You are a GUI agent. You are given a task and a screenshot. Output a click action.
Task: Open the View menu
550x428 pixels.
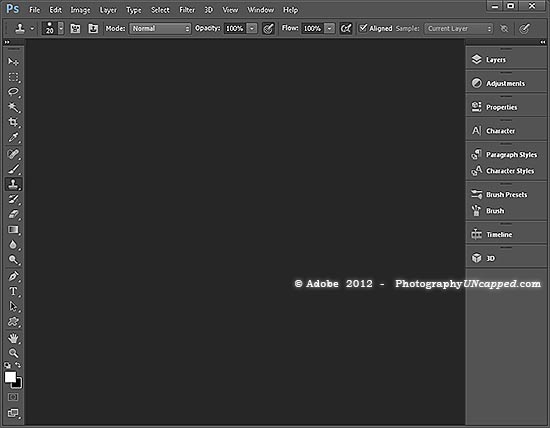[x=230, y=10]
